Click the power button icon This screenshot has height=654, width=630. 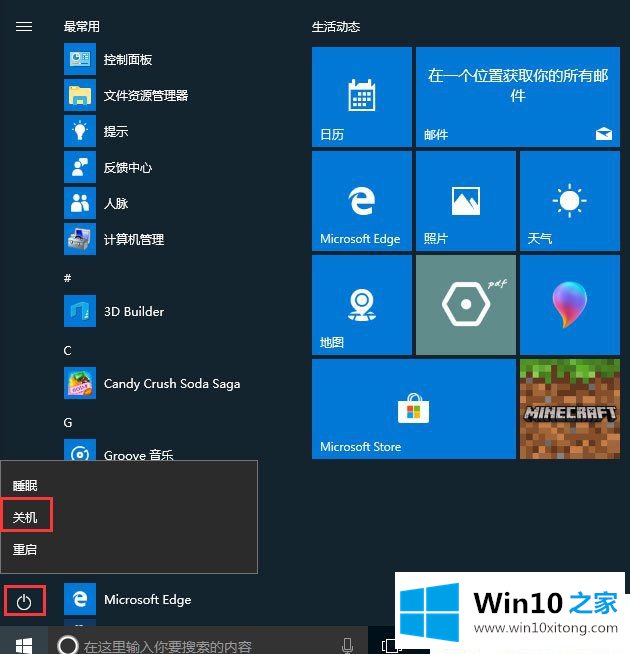click(25, 601)
